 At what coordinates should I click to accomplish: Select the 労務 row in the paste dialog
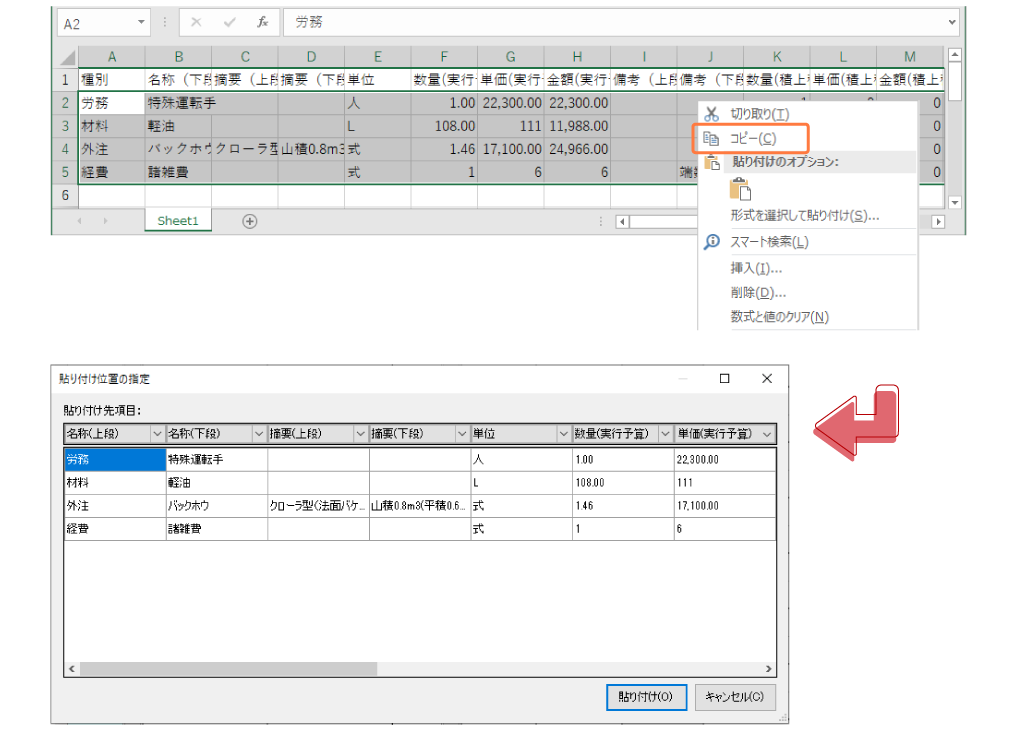tap(110, 457)
